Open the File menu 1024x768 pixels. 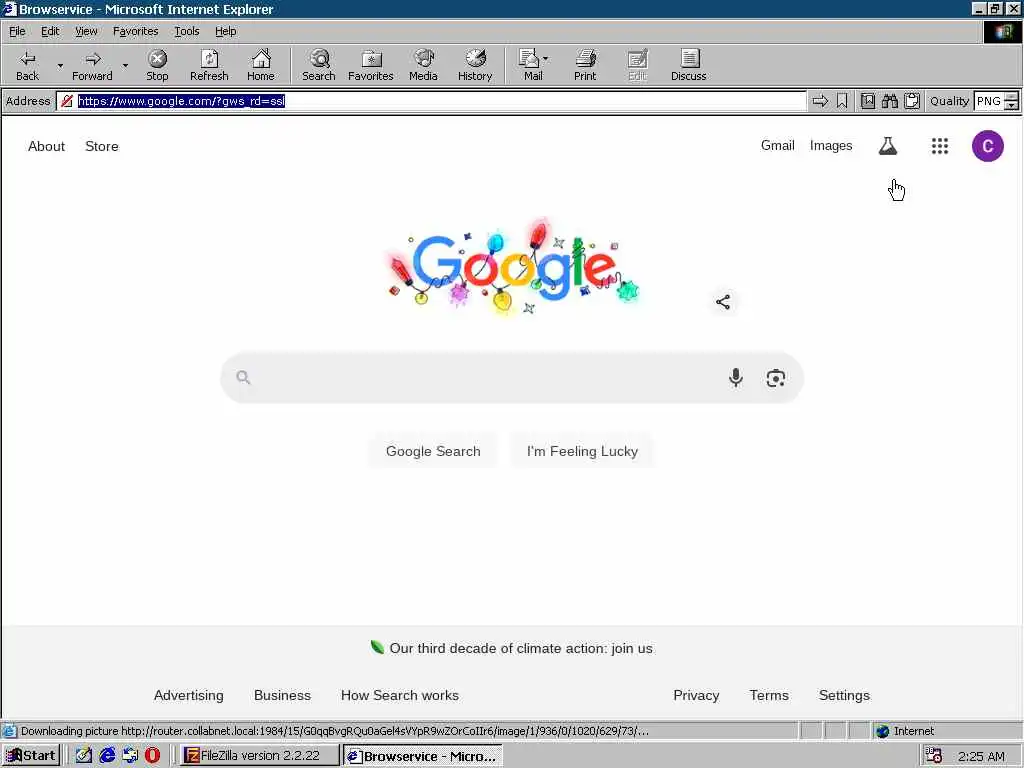point(17,31)
